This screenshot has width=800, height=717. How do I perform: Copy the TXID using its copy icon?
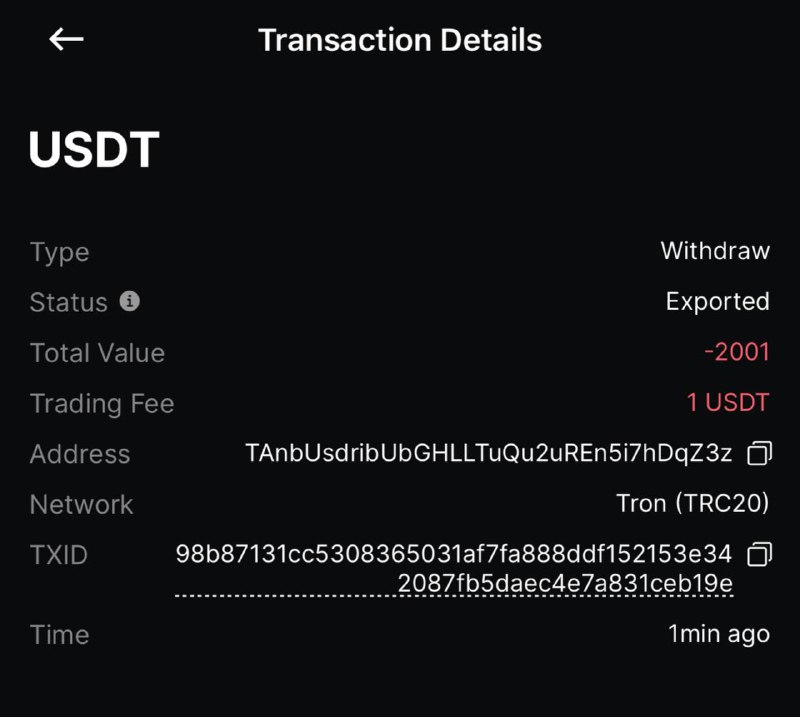pos(760,554)
